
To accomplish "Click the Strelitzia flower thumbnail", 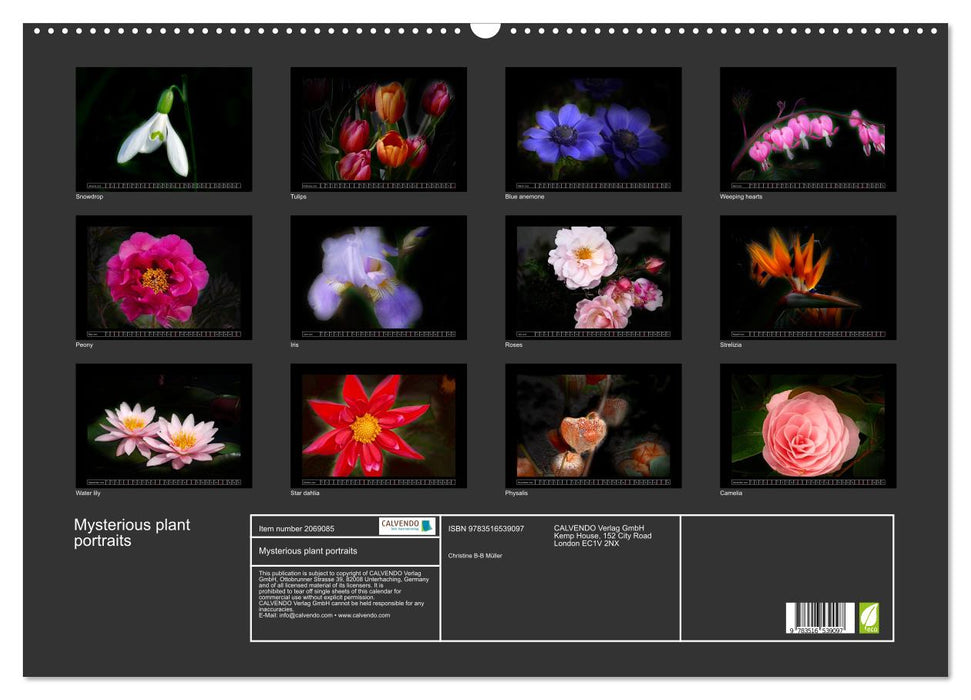I will click(x=806, y=276).
